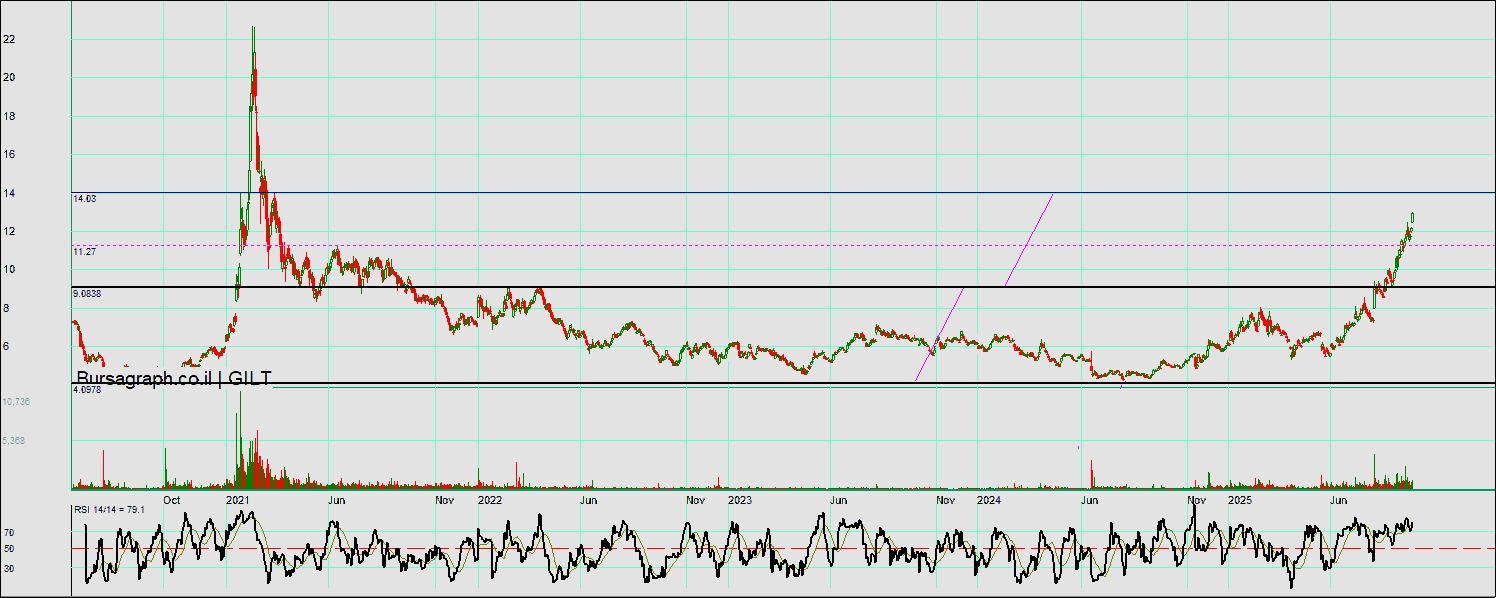Select the latest candlestick at chart's right end

pyautogui.click(x=1412, y=217)
